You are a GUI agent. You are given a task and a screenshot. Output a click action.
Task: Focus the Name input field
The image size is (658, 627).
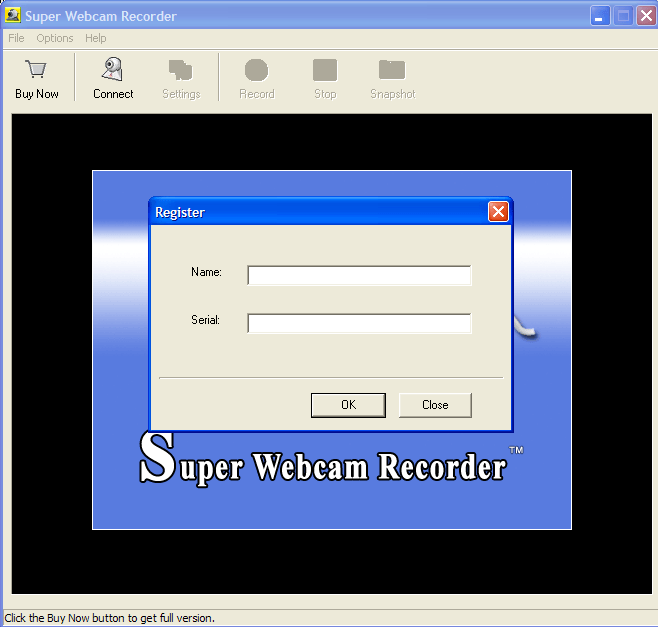pyautogui.click(x=359, y=275)
